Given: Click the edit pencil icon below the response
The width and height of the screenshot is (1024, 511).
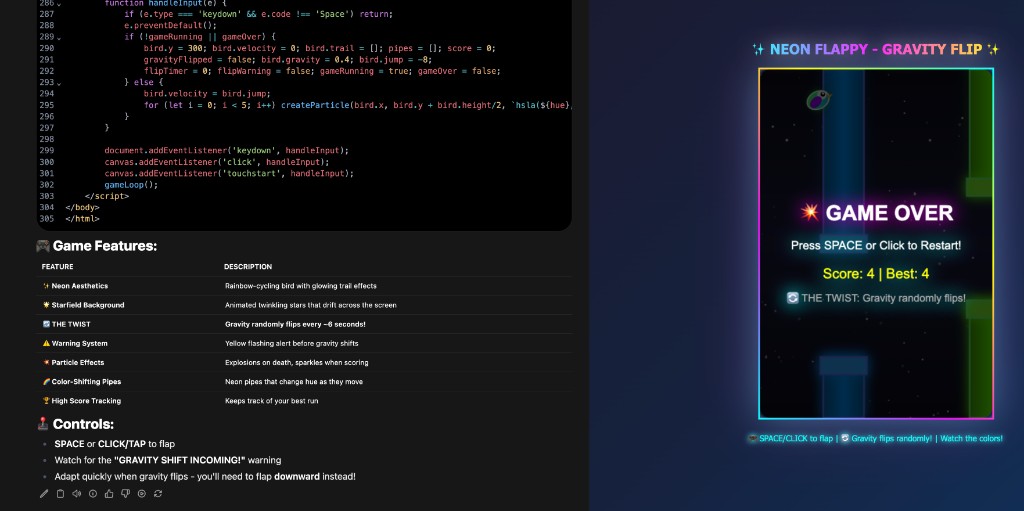Looking at the screenshot, I should [44, 493].
